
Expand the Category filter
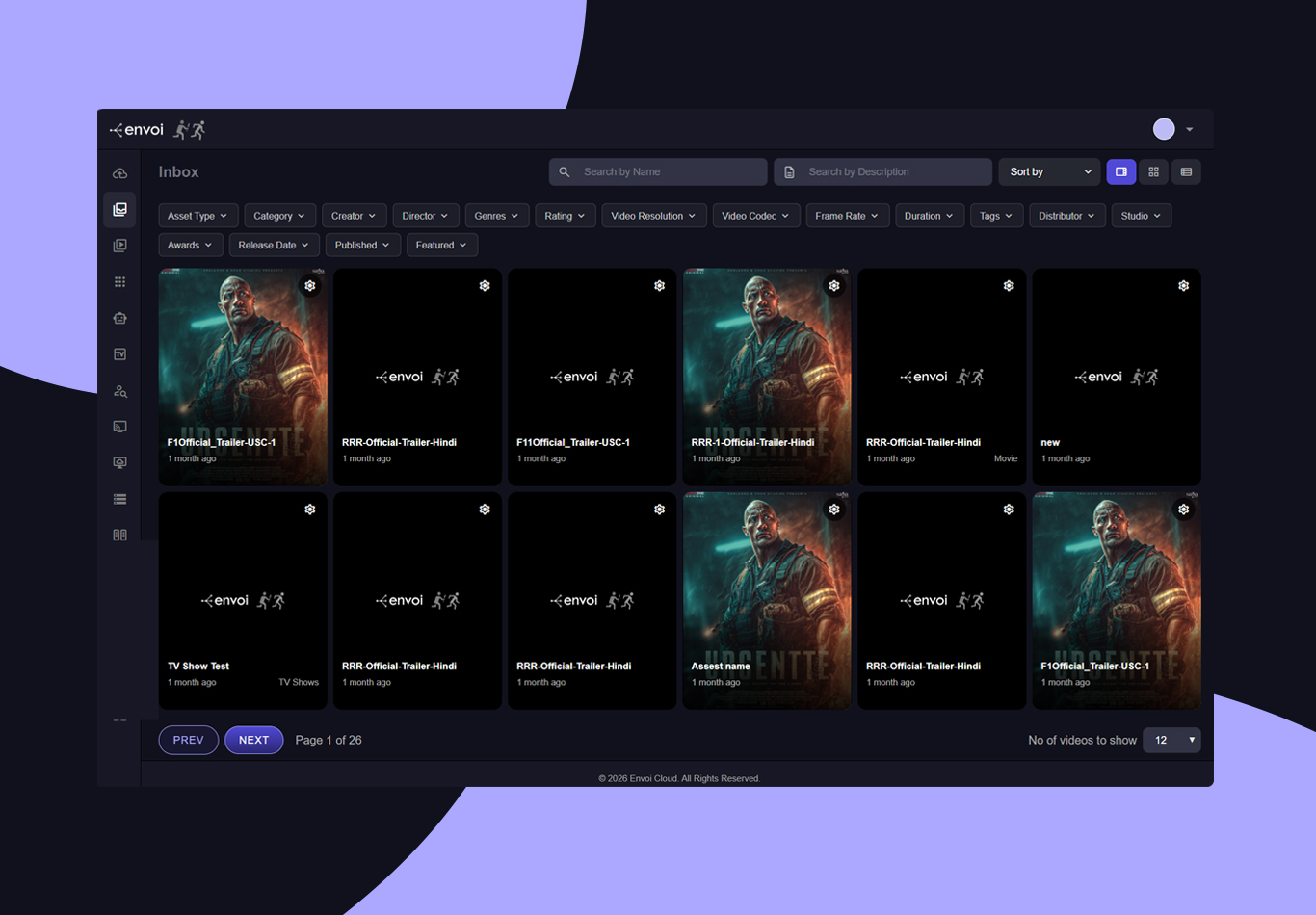point(279,216)
